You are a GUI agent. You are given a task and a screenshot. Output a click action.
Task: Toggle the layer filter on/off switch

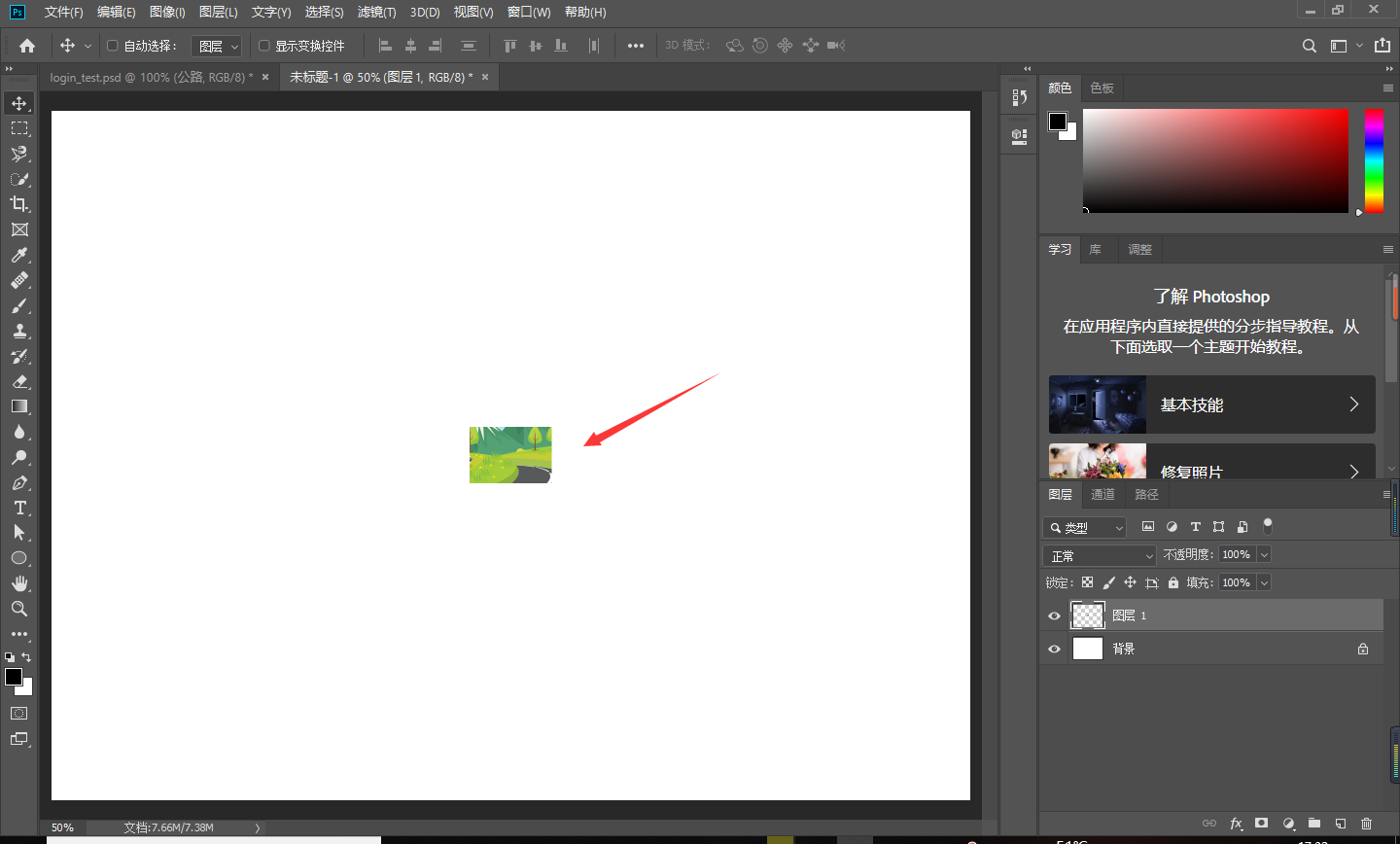(1268, 526)
